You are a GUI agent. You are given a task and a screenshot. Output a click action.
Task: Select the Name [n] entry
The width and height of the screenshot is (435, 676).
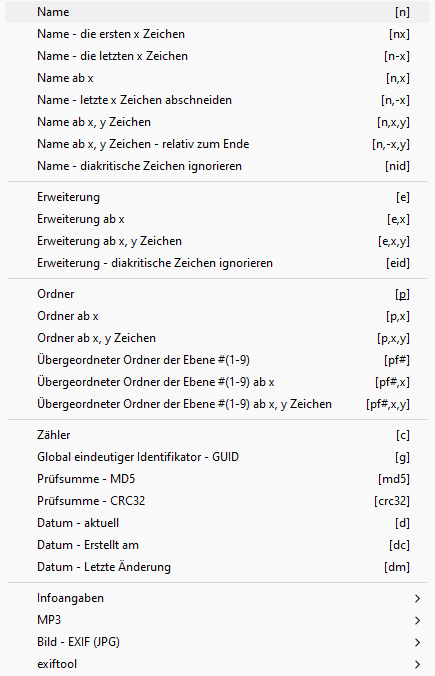(x=217, y=12)
